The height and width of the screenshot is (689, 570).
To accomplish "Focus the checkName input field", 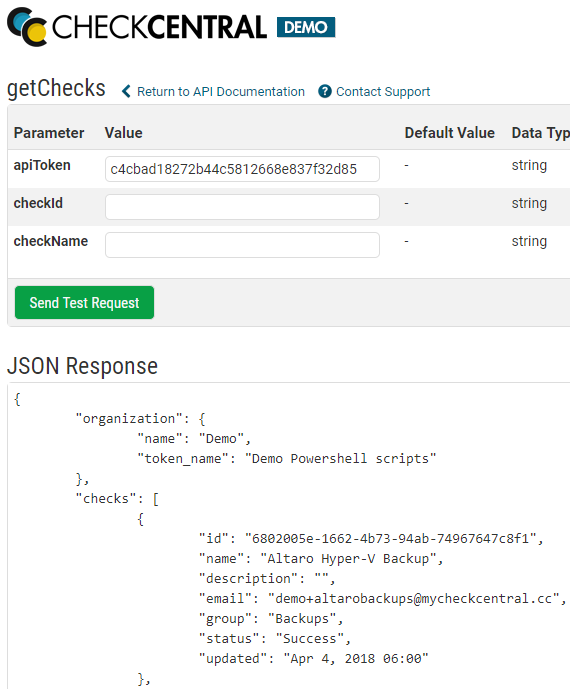I will pos(242,245).
